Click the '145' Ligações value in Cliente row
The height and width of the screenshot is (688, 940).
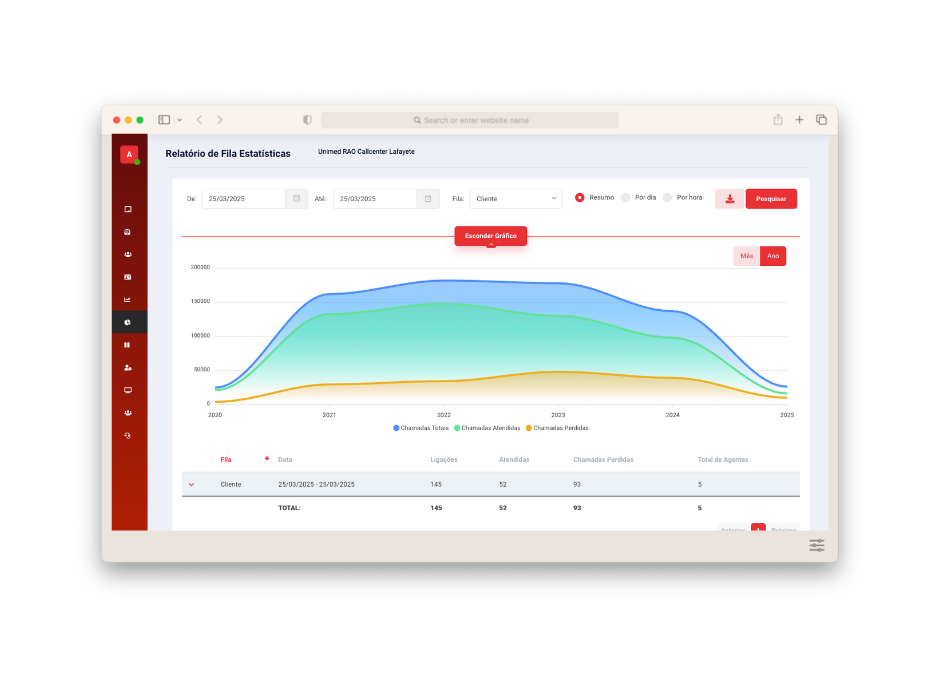point(436,484)
